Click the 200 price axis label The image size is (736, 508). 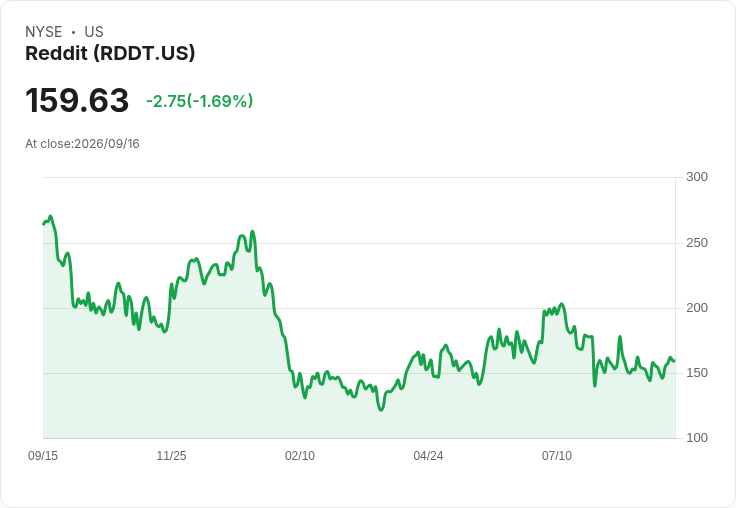click(697, 308)
